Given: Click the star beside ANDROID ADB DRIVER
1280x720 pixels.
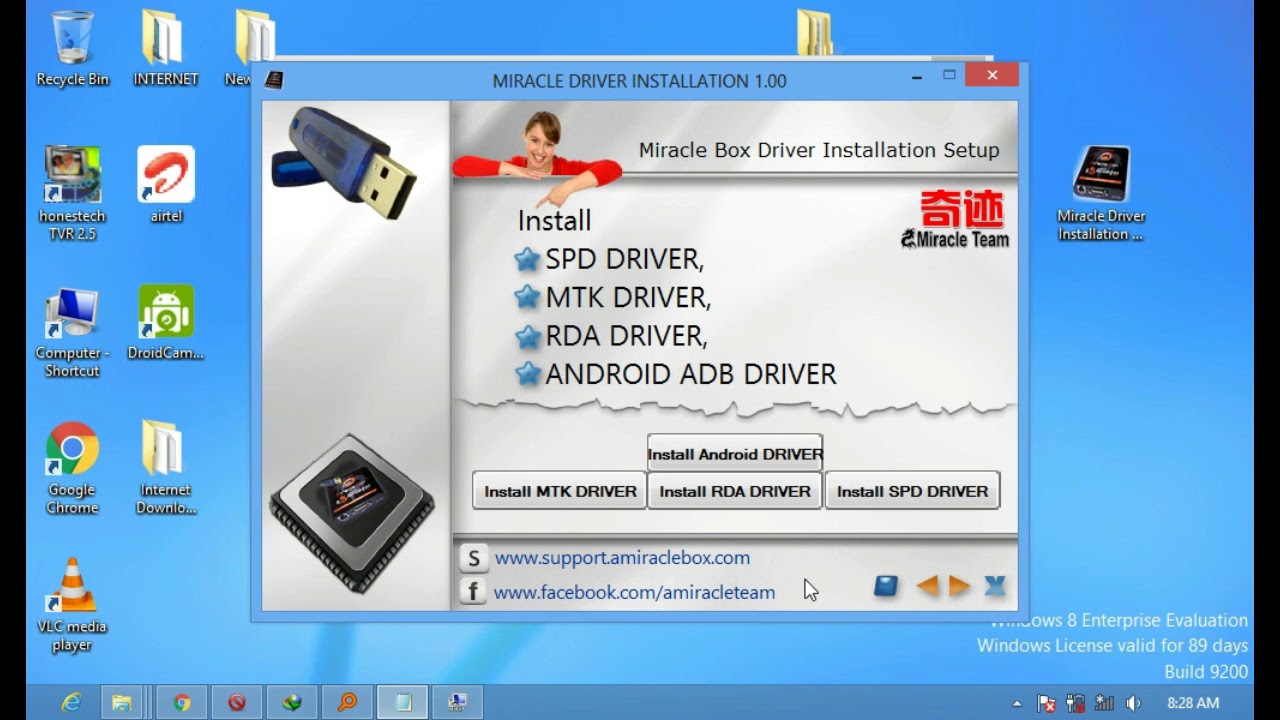Looking at the screenshot, I should [x=527, y=374].
